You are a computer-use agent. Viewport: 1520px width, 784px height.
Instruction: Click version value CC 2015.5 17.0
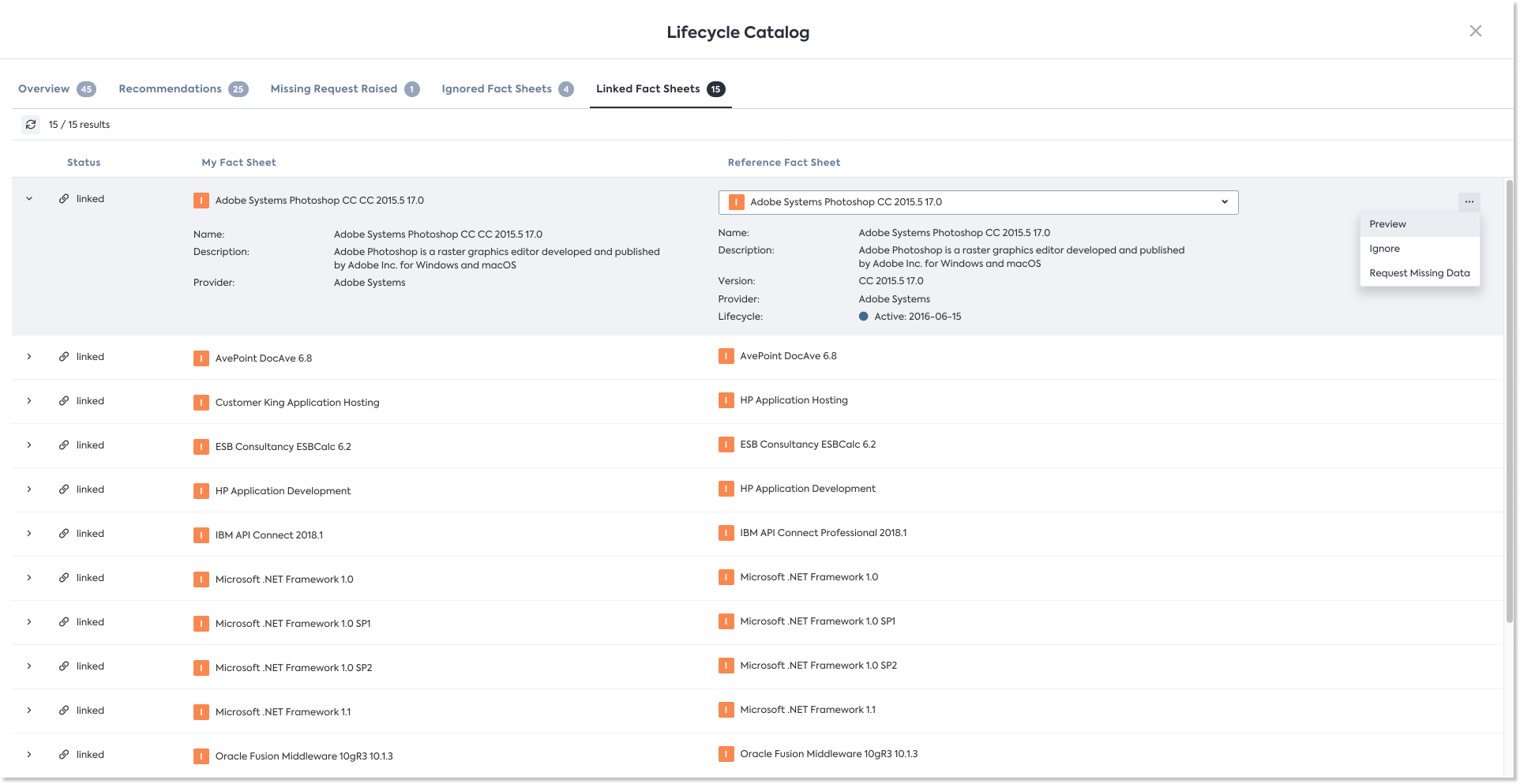[891, 281]
